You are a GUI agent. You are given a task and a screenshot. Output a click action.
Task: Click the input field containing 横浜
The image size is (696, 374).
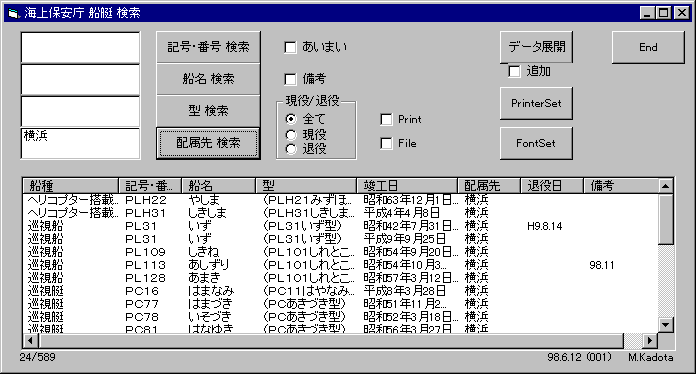tap(80, 143)
